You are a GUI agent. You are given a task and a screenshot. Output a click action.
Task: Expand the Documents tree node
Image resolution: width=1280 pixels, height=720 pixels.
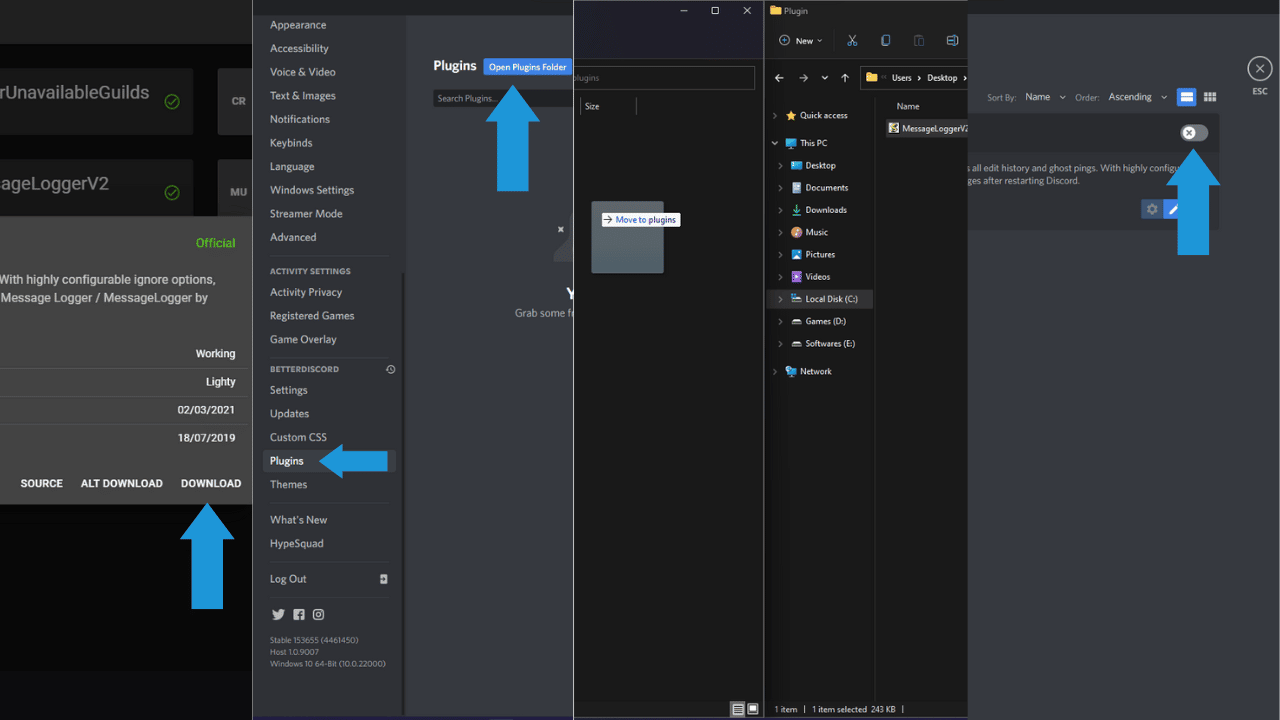(780, 188)
